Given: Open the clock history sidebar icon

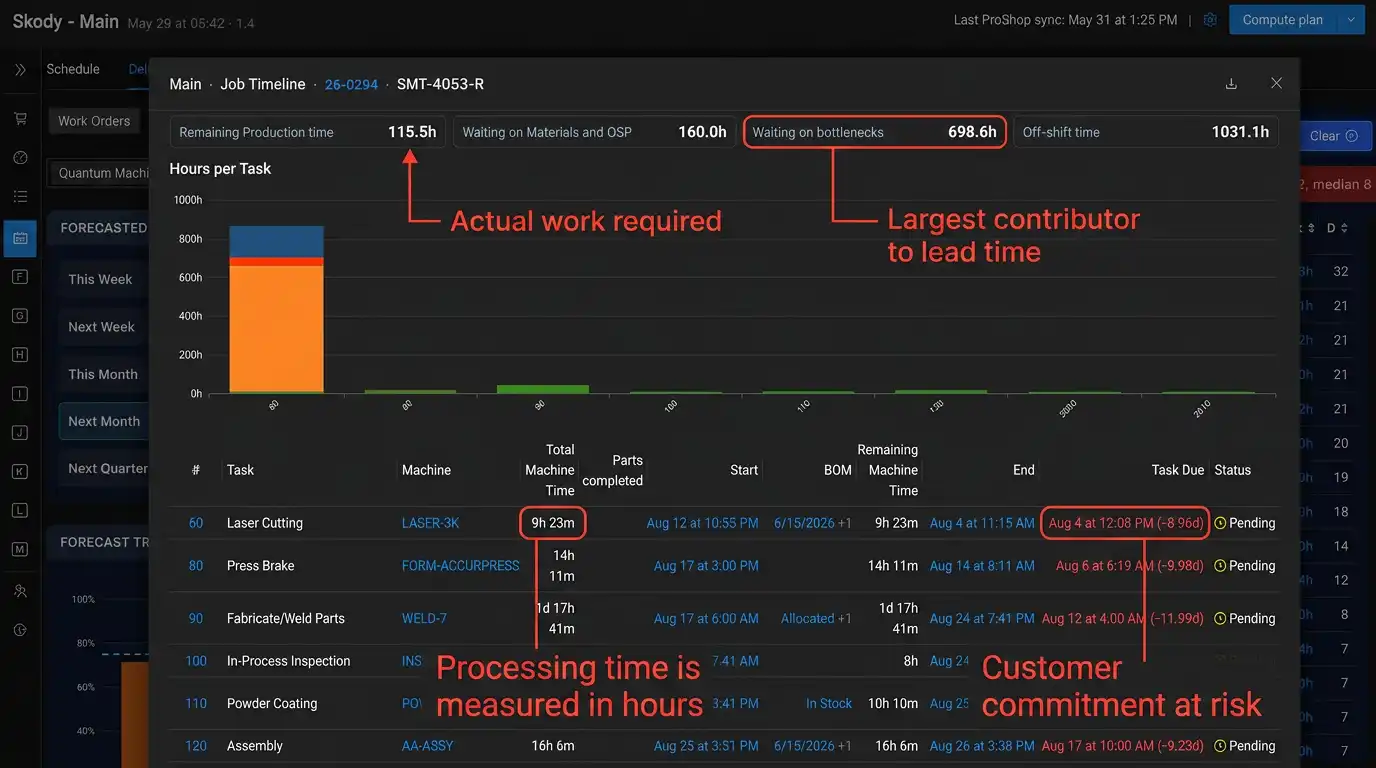Looking at the screenshot, I should [x=20, y=630].
